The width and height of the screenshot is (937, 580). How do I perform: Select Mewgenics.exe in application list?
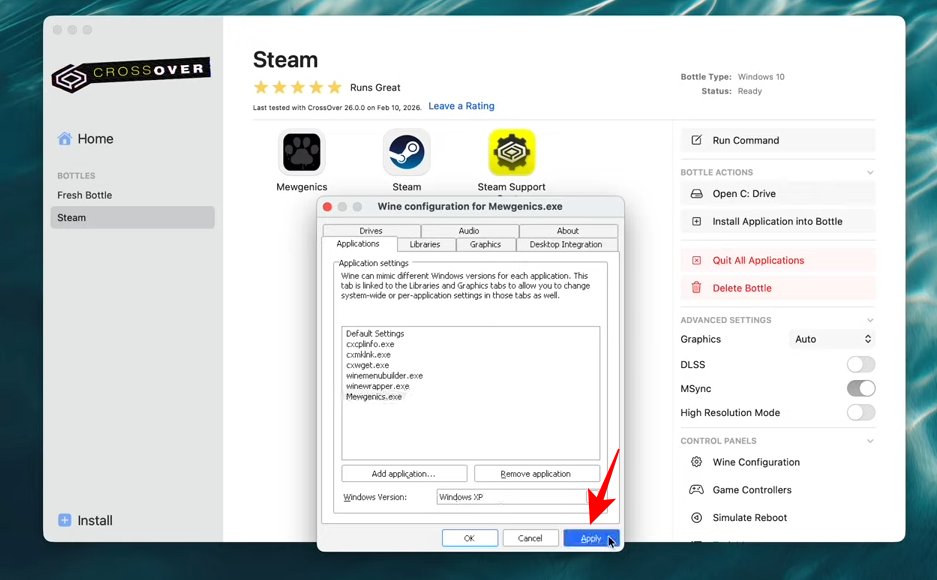tap(374, 397)
